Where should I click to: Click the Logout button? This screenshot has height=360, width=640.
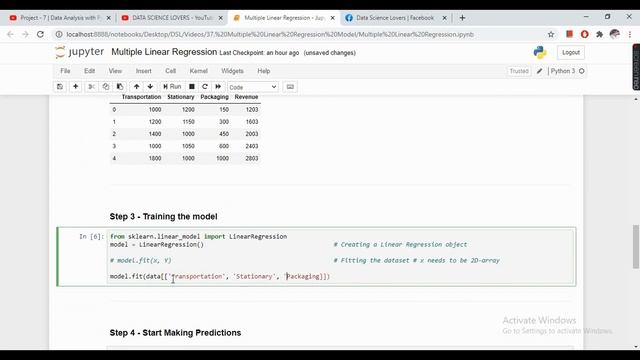(571, 52)
